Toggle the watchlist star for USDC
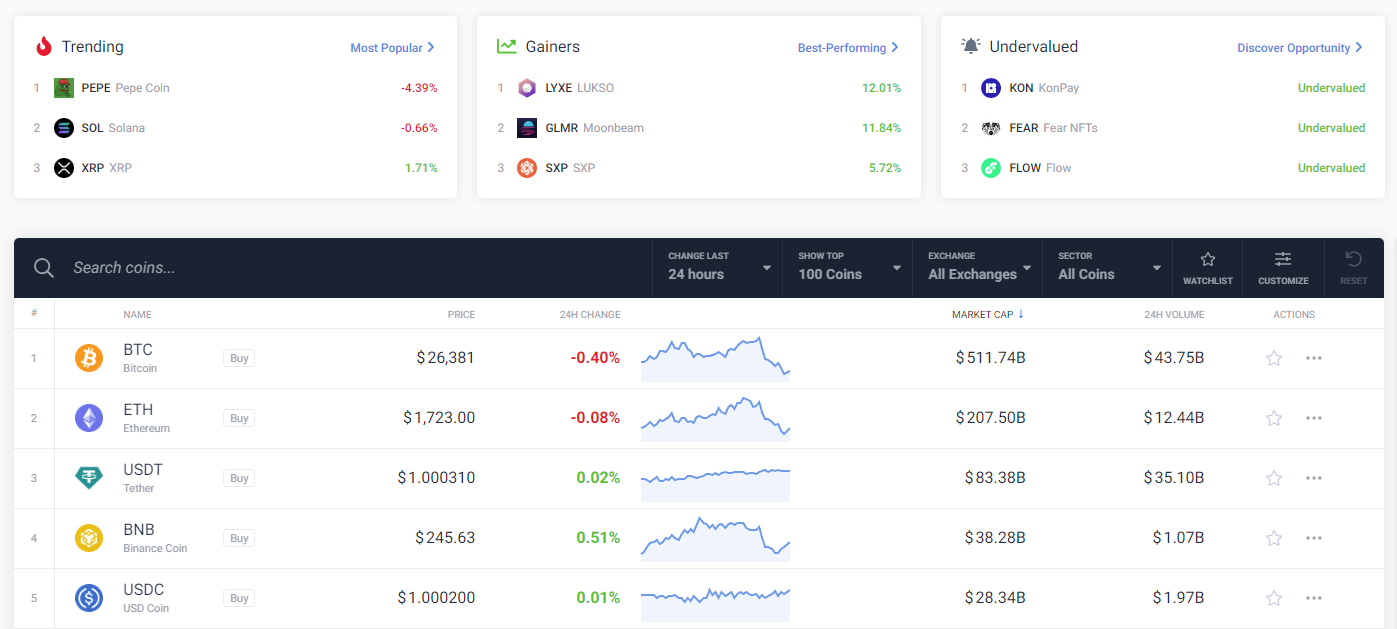Screen dimensions: 1397x629 tap(1274, 598)
